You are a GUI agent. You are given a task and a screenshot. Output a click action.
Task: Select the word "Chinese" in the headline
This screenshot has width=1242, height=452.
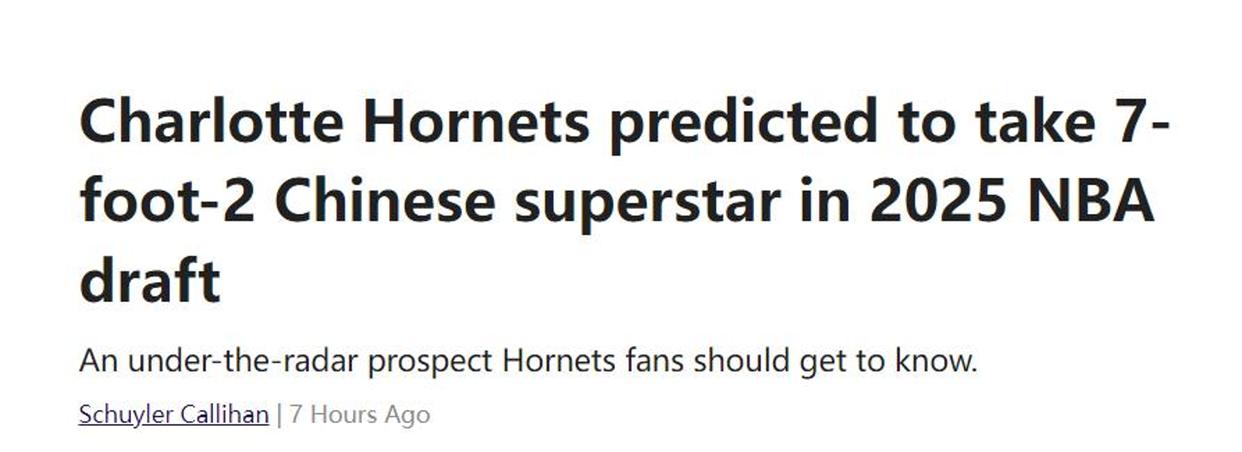385,203
